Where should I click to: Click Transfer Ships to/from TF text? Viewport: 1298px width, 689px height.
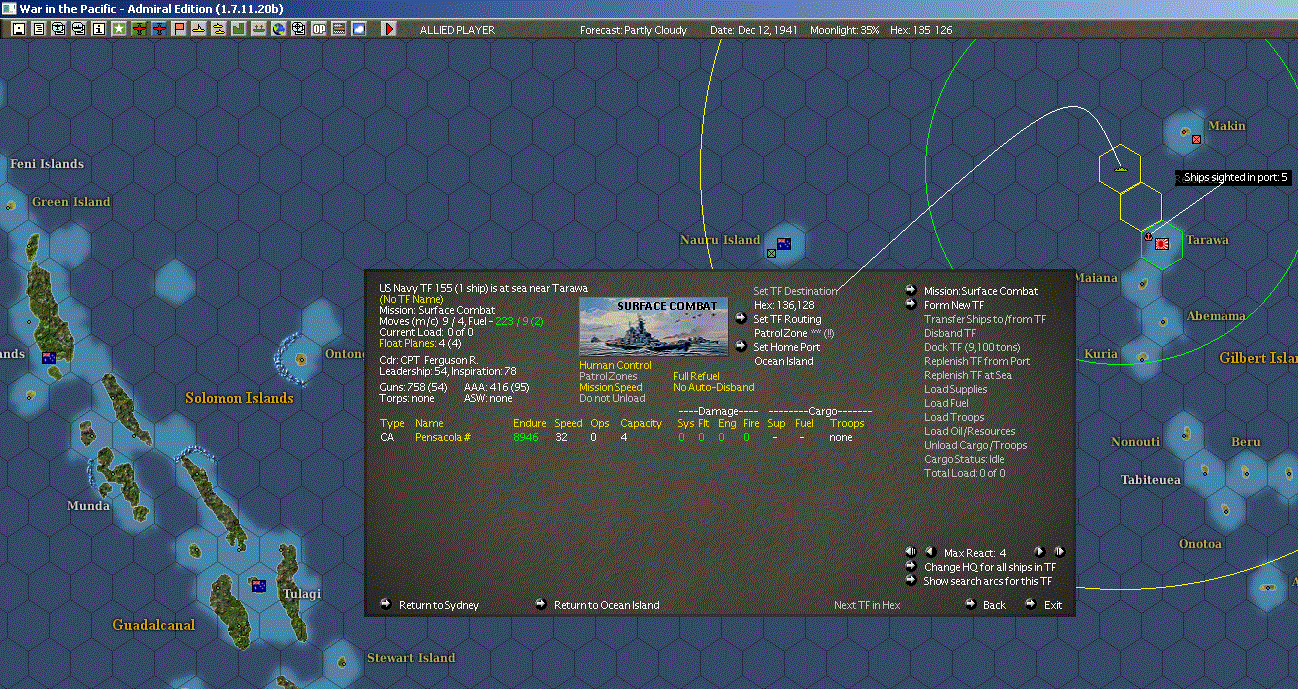[985, 319]
